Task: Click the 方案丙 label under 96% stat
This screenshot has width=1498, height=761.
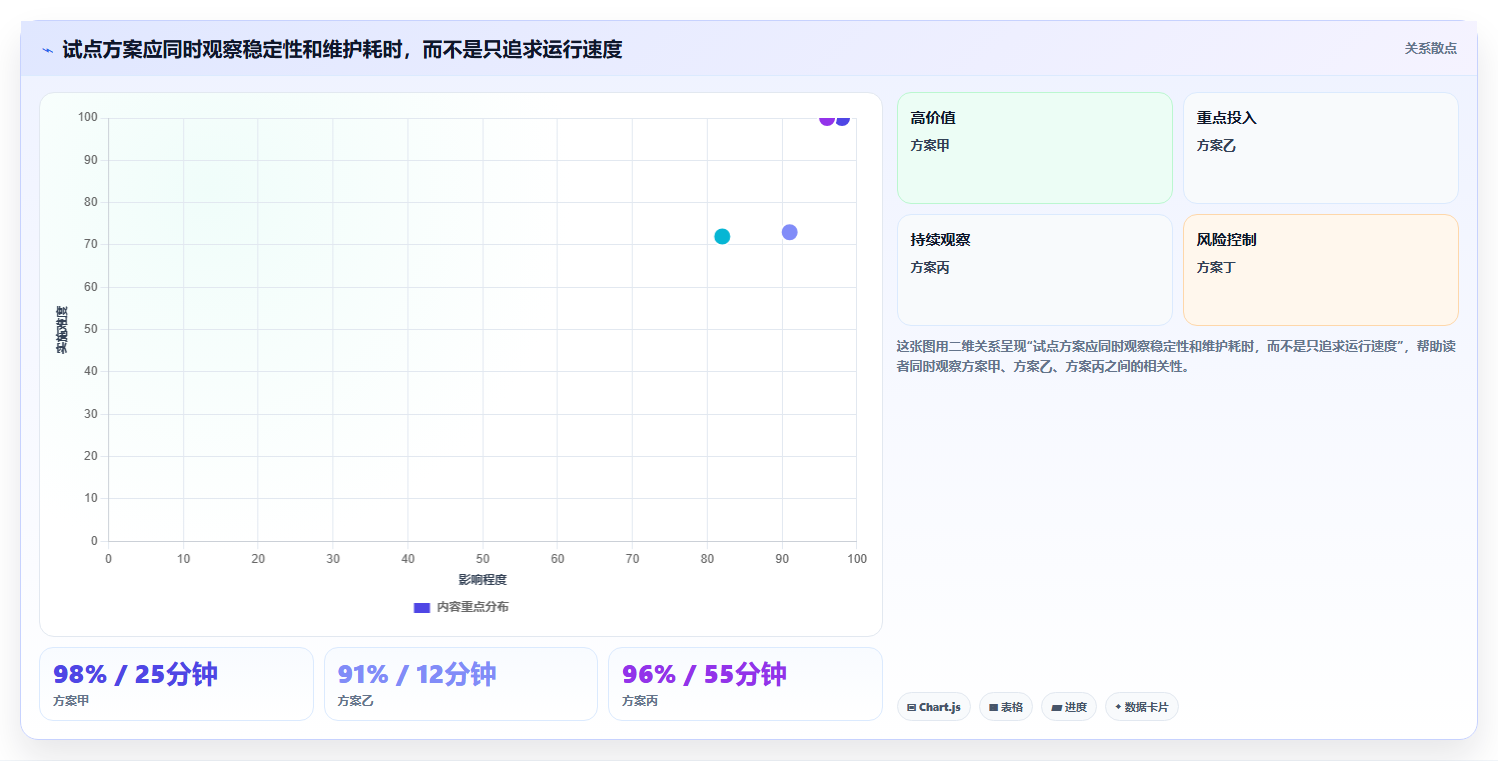Action: tap(640, 701)
